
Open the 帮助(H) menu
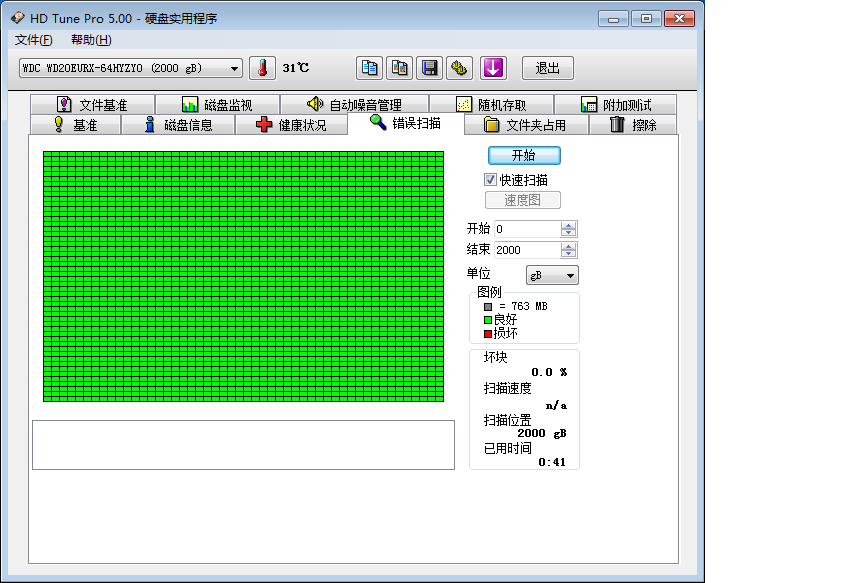(x=91, y=40)
